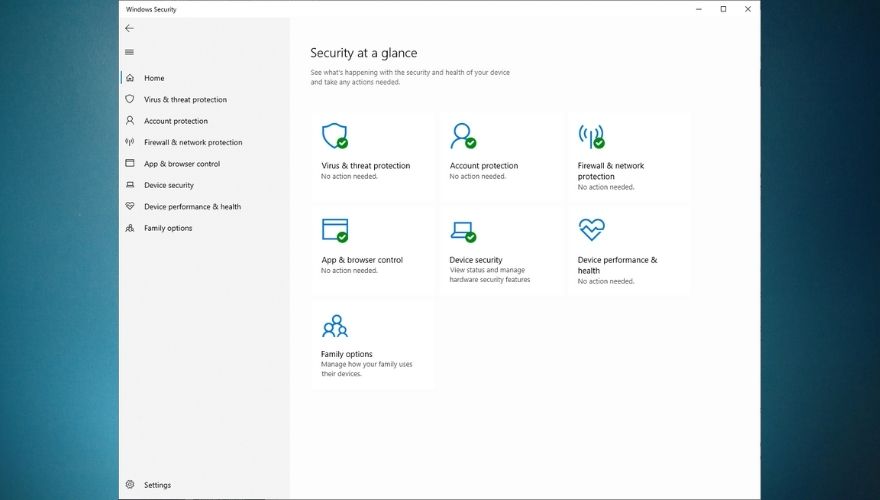Click 'View status and manage hardware security features' text
The width and height of the screenshot is (880, 500).
coord(489,274)
